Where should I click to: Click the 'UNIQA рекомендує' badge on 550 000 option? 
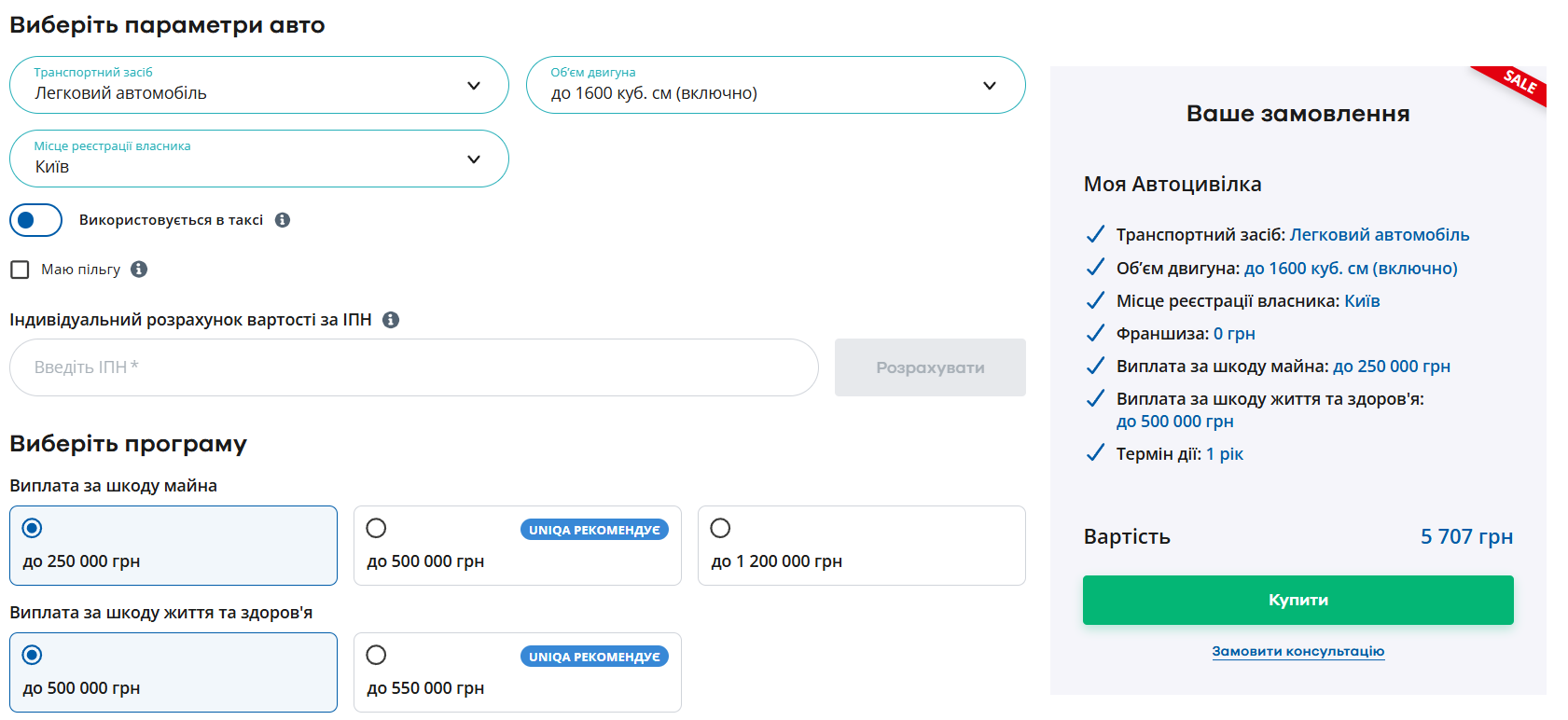[x=594, y=657]
